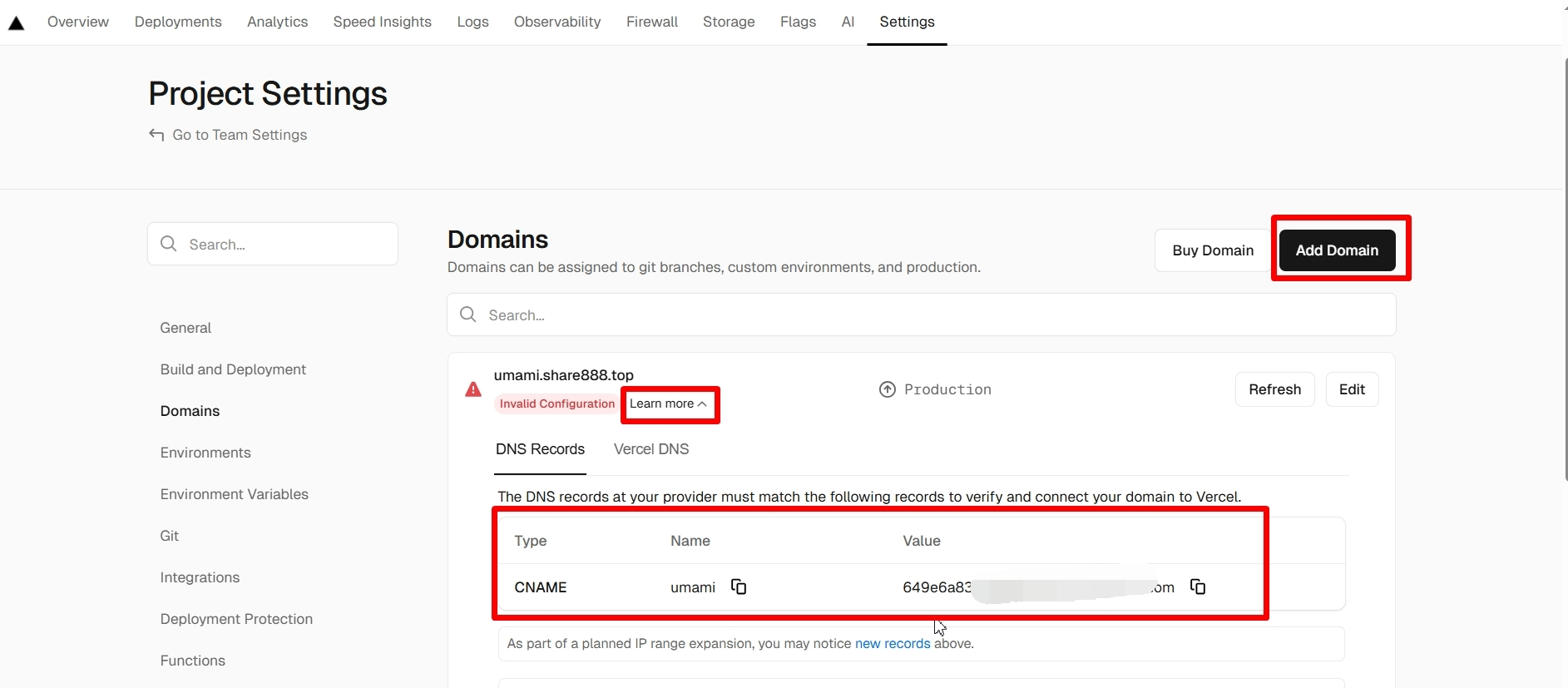Go to the Logs tab
This screenshot has height=688, width=1568.
click(472, 22)
